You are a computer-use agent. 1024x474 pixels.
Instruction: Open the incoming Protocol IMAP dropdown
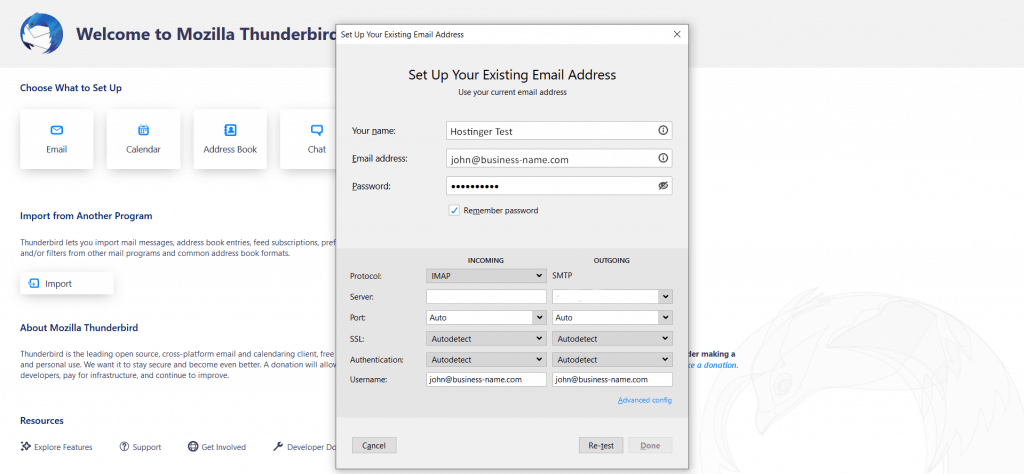coord(486,276)
